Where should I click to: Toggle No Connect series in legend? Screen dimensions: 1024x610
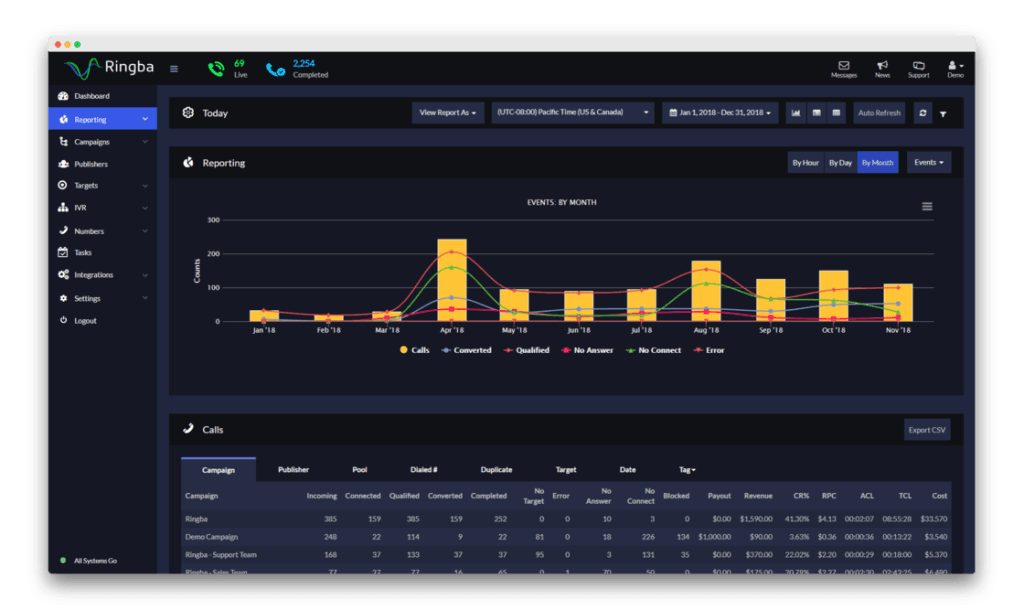coord(654,350)
